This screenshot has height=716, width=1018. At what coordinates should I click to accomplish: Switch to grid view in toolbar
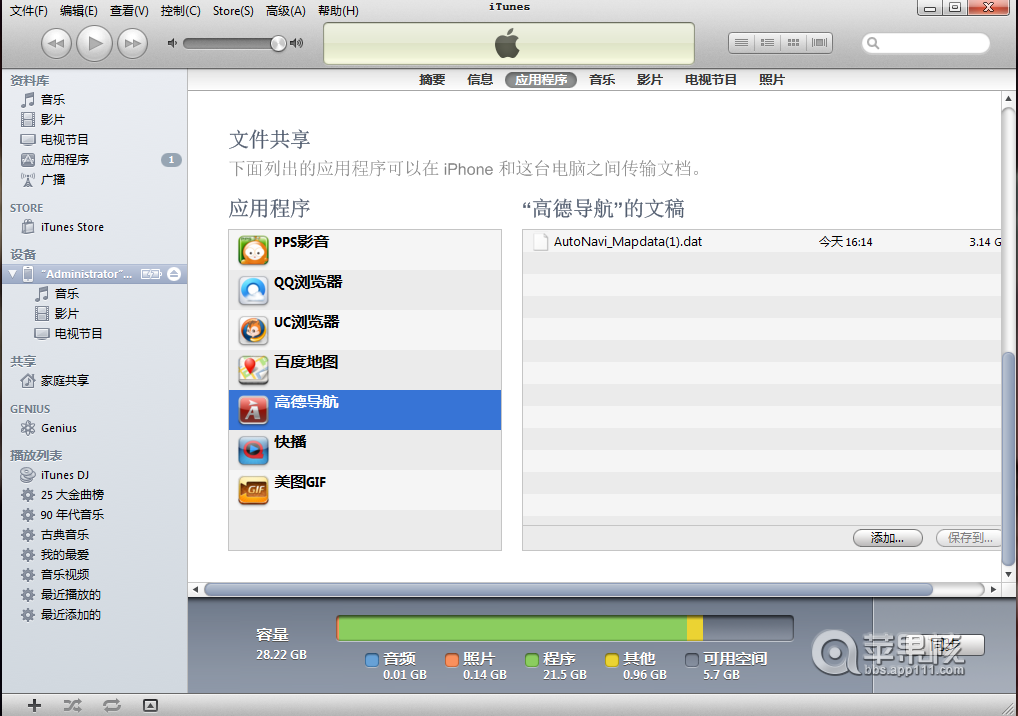point(792,42)
